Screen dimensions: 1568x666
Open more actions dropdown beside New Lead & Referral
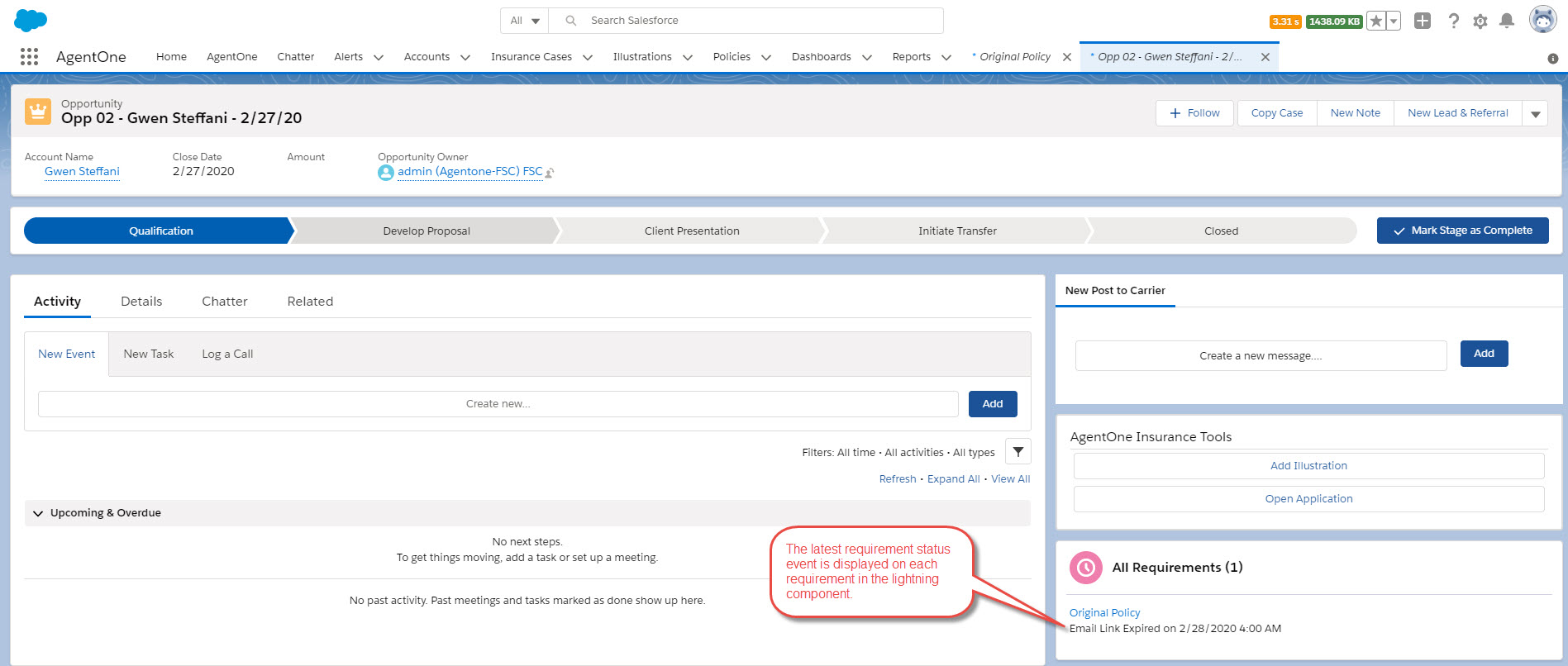pos(1535,113)
